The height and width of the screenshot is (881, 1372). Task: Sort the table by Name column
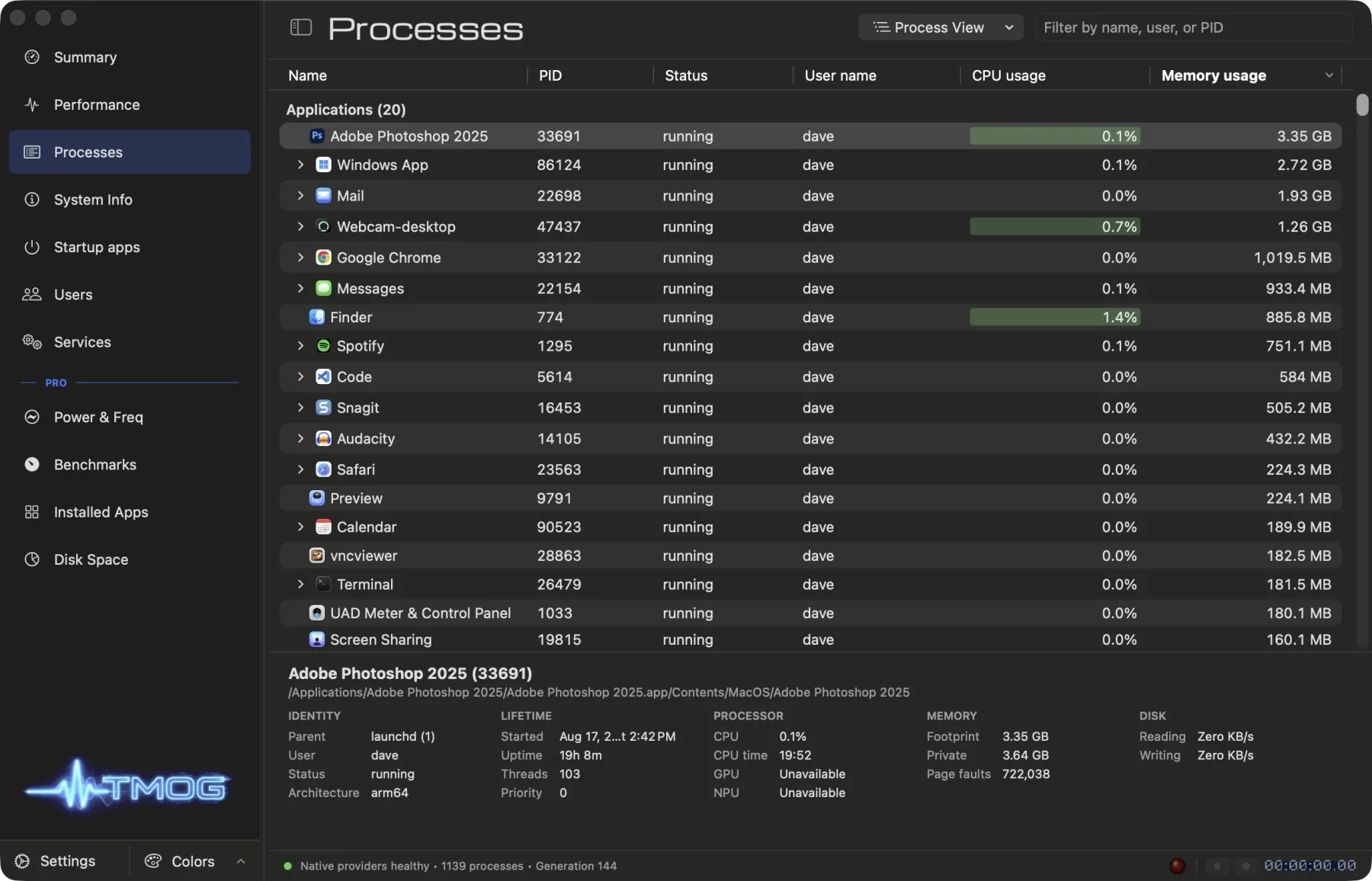pos(307,75)
